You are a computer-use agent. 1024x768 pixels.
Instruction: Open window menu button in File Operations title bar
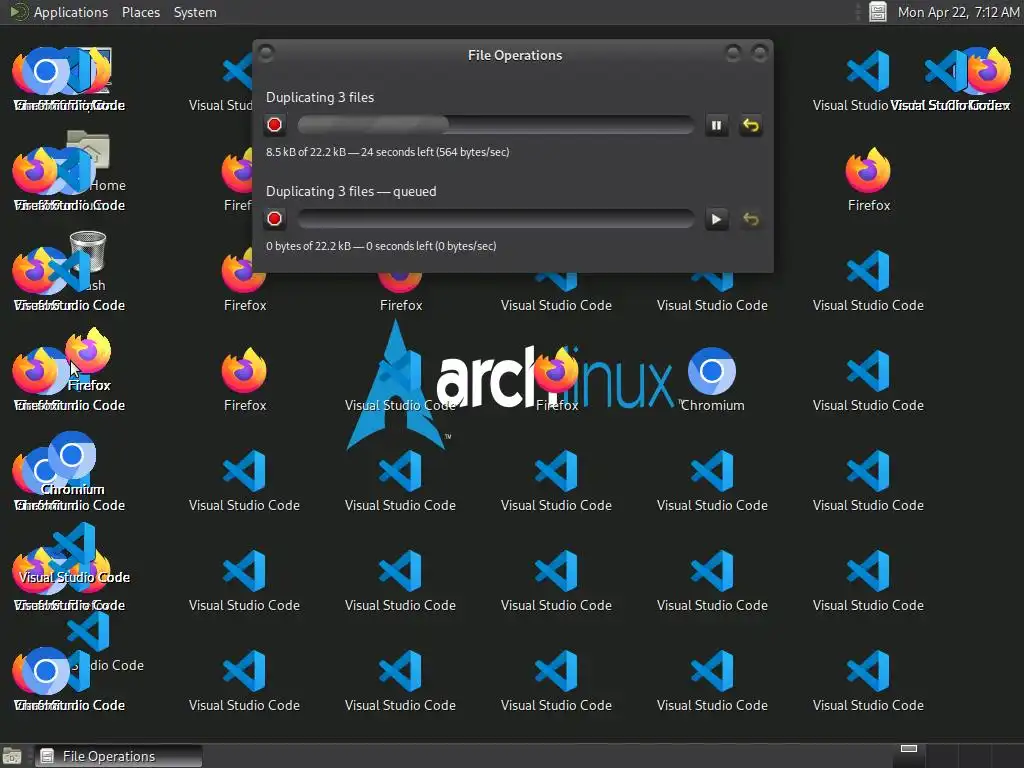266,53
